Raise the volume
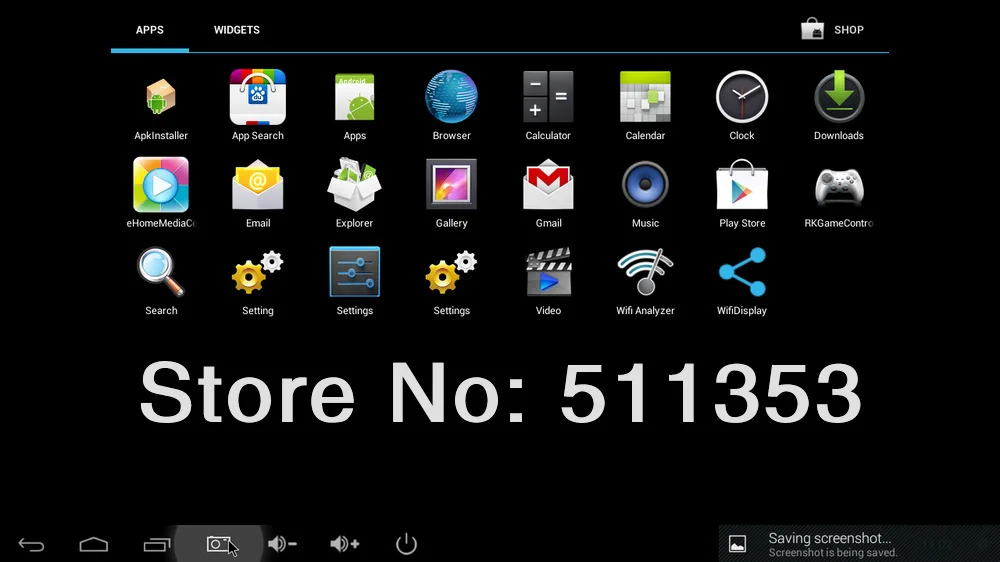The image size is (1000, 562). (x=344, y=544)
